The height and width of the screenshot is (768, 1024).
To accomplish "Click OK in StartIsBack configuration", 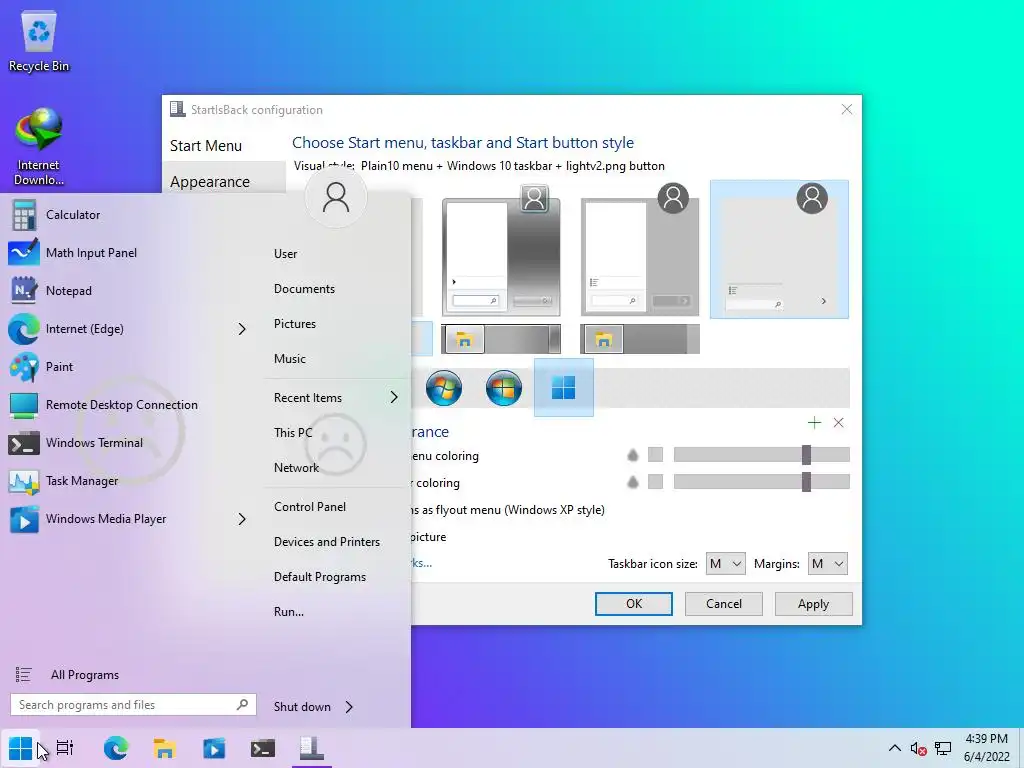I will (x=633, y=604).
